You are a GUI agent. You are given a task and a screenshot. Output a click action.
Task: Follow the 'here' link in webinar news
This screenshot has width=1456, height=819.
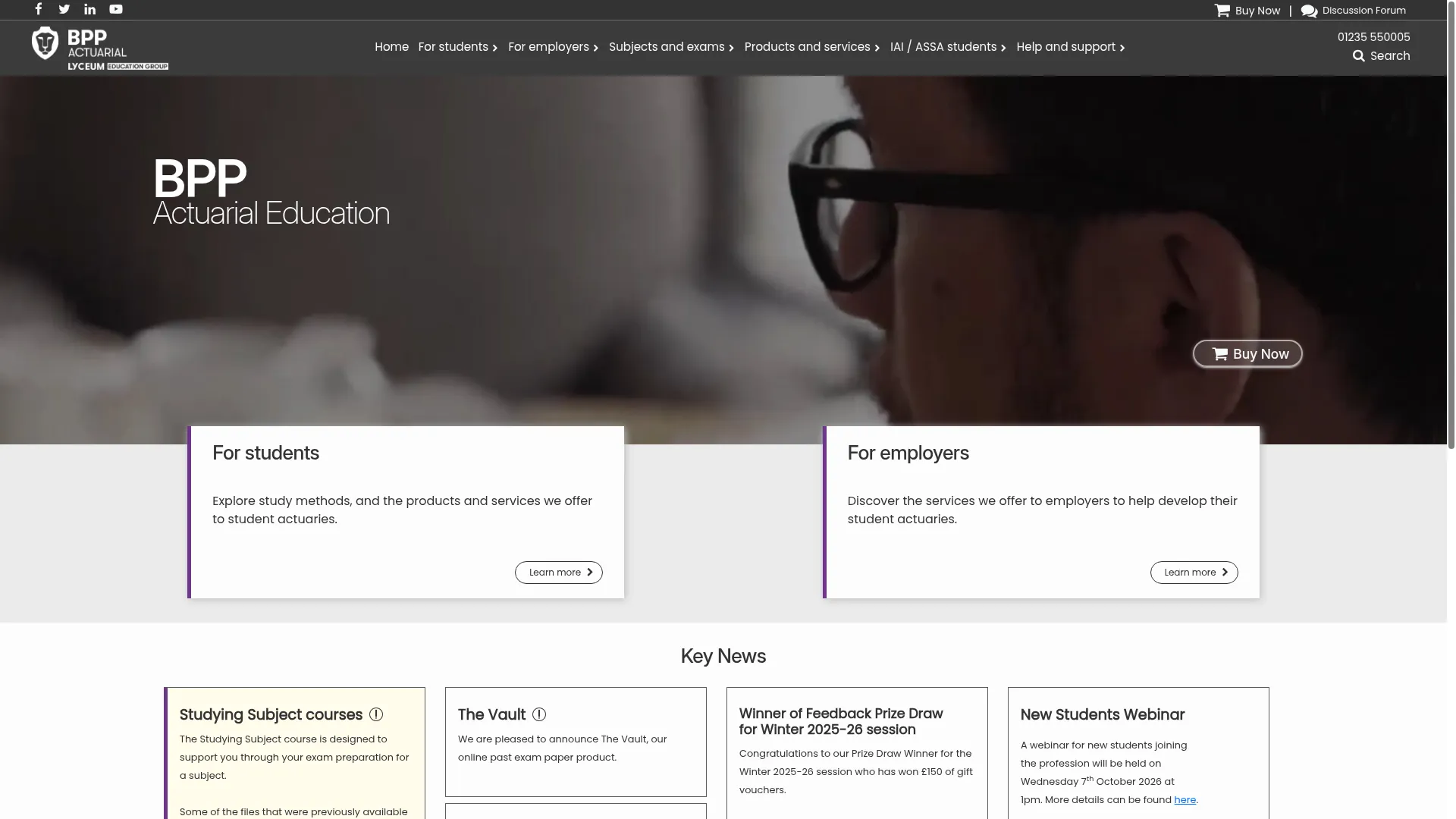1185,800
